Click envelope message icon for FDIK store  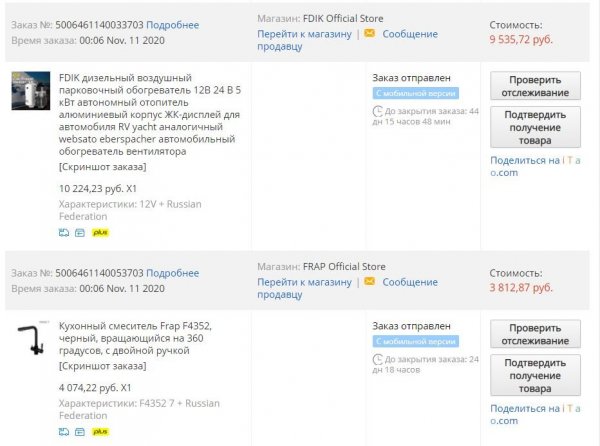(x=370, y=34)
